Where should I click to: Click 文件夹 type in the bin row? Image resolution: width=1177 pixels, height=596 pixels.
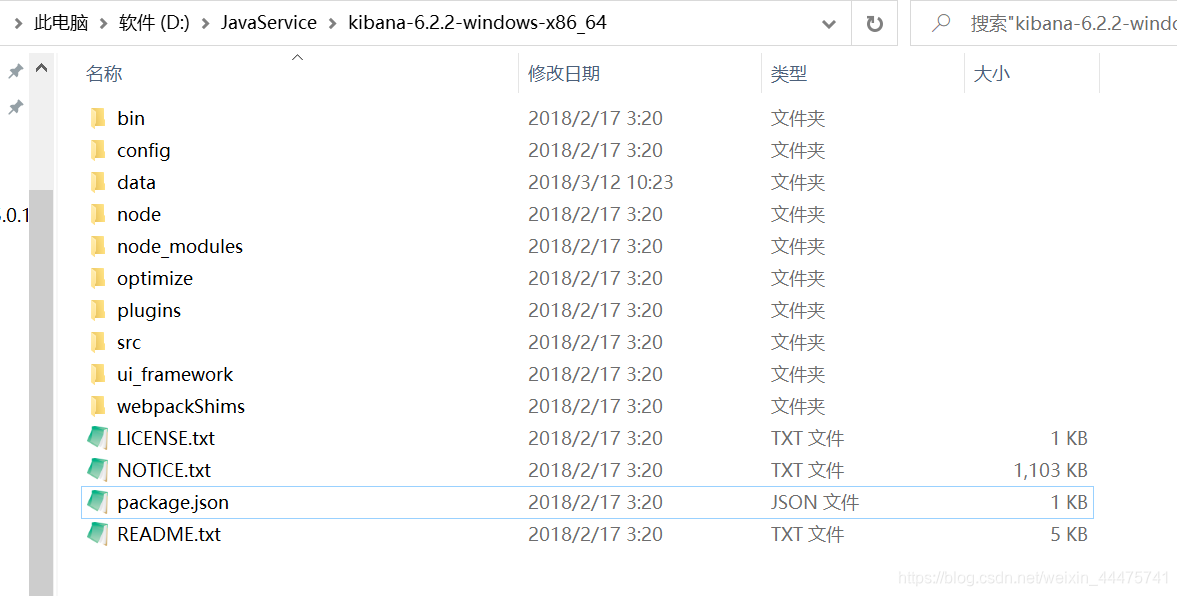point(797,118)
